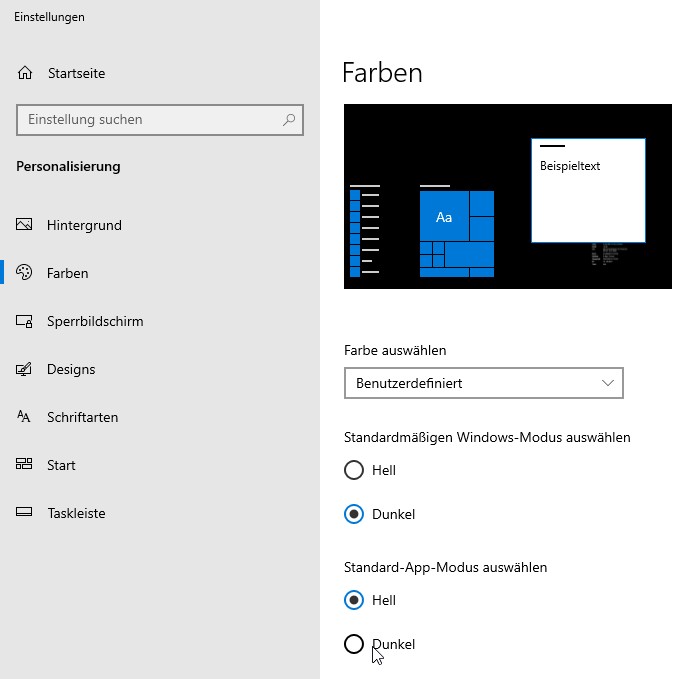The width and height of the screenshot is (677, 679).
Task: Click the Start tiles icon
Action: (25, 465)
